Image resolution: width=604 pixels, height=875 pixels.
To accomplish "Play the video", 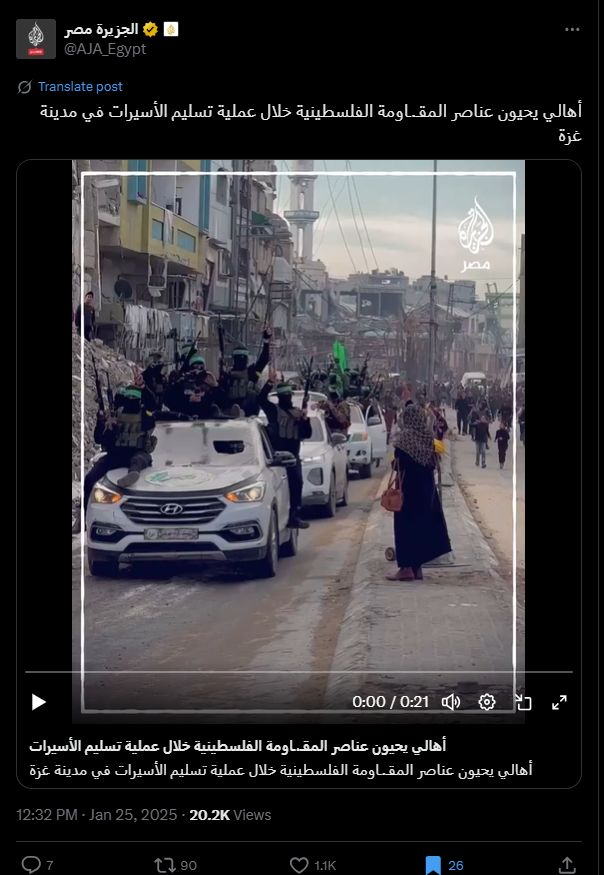I will point(39,702).
